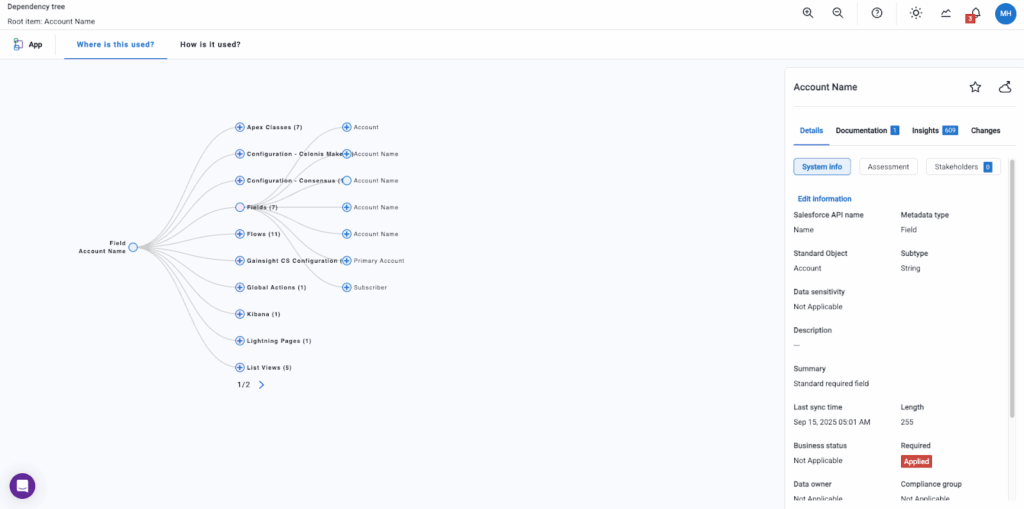
Task: Expand the List Views (5) node
Action: pyautogui.click(x=240, y=368)
